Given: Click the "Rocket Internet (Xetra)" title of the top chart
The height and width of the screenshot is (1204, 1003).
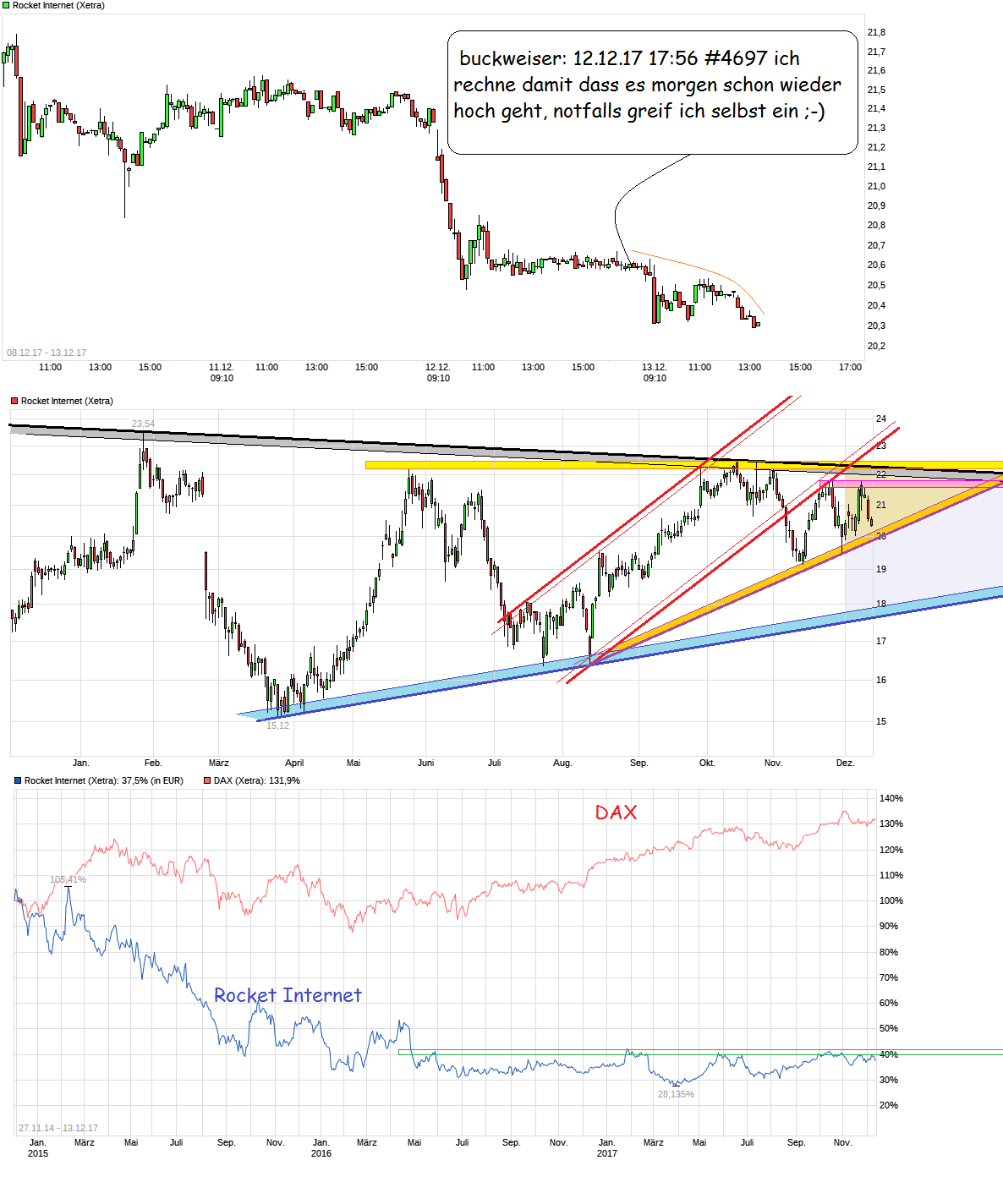Looking at the screenshot, I should (x=59, y=5).
